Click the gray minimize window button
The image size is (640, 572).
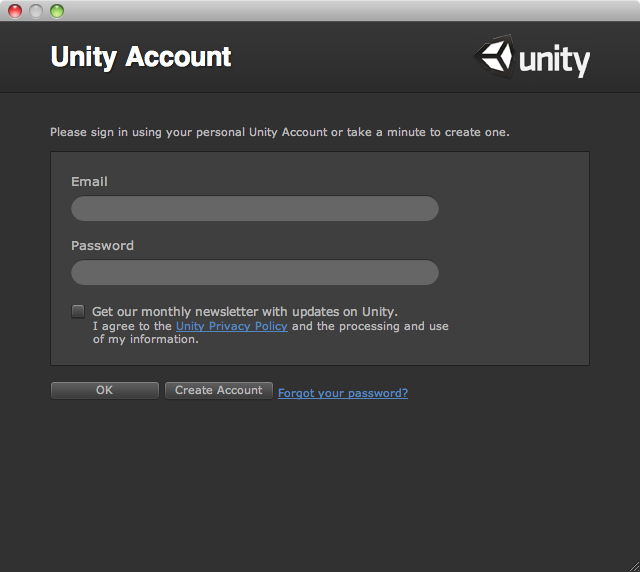pyautogui.click(x=36, y=11)
